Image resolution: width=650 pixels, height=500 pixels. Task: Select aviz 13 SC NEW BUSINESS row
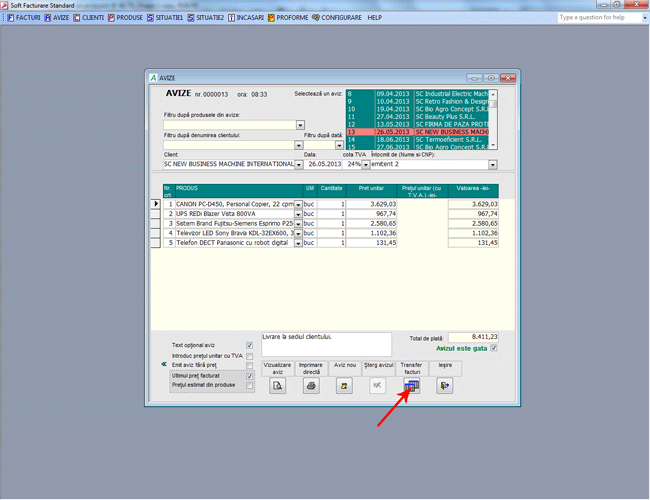point(417,132)
